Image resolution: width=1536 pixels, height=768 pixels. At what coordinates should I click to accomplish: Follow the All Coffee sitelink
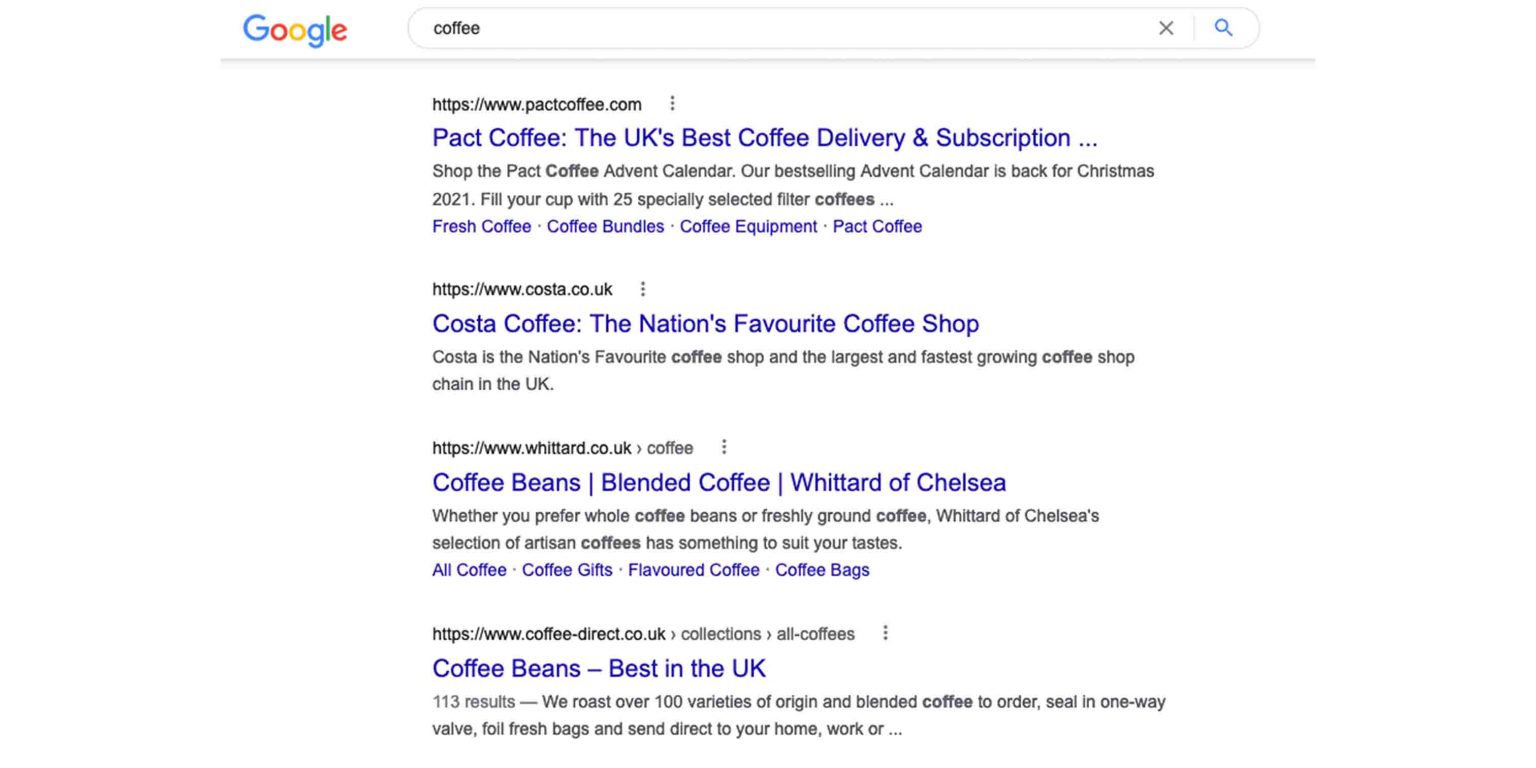click(469, 570)
